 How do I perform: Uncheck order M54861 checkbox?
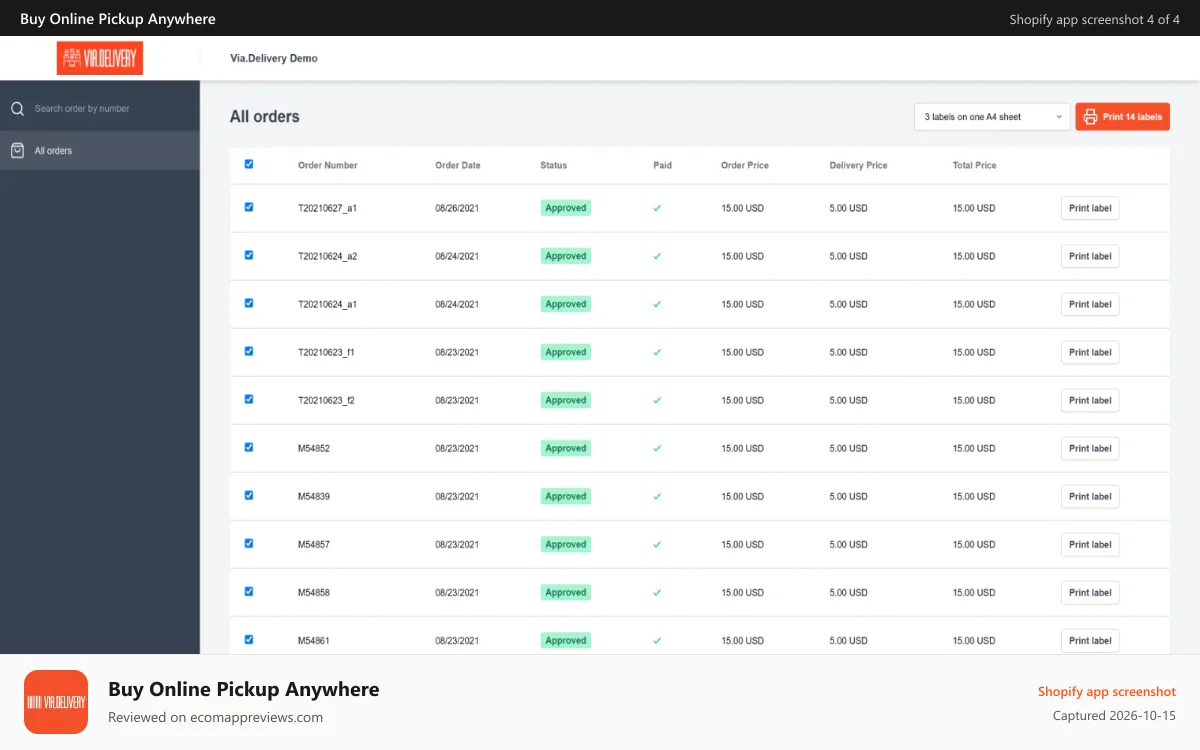pos(249,639)
